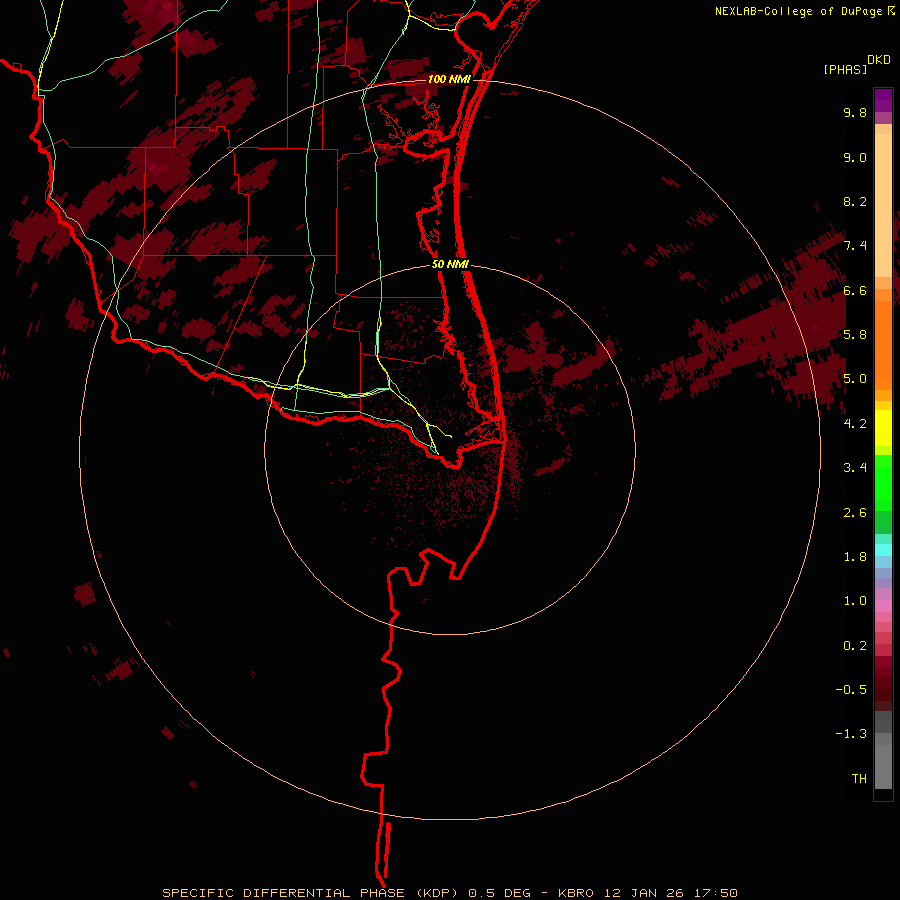
Task: Click the pink segment of color bar
Action: 883,606
